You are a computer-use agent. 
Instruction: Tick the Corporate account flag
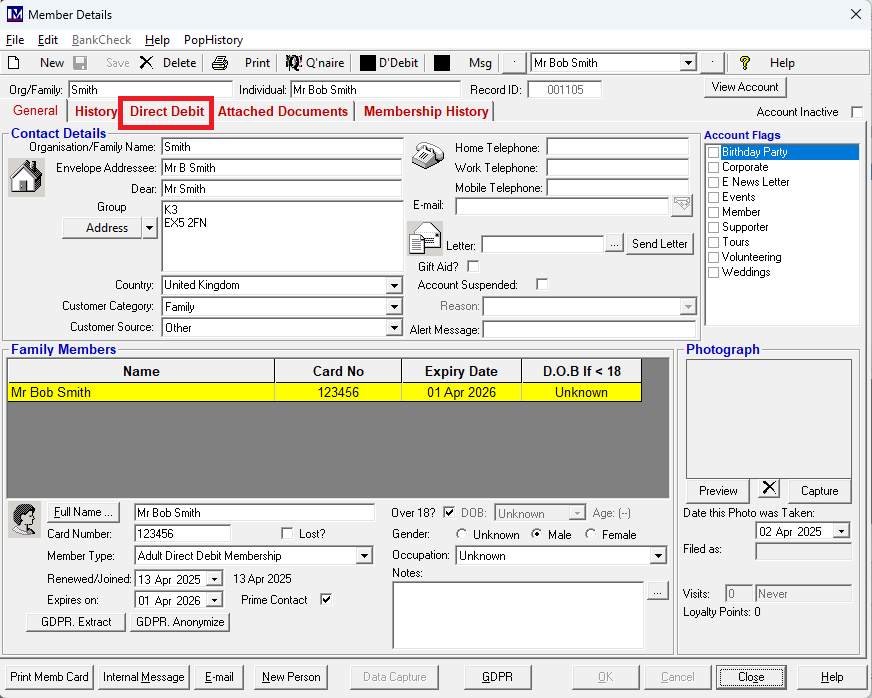point(713,167)
